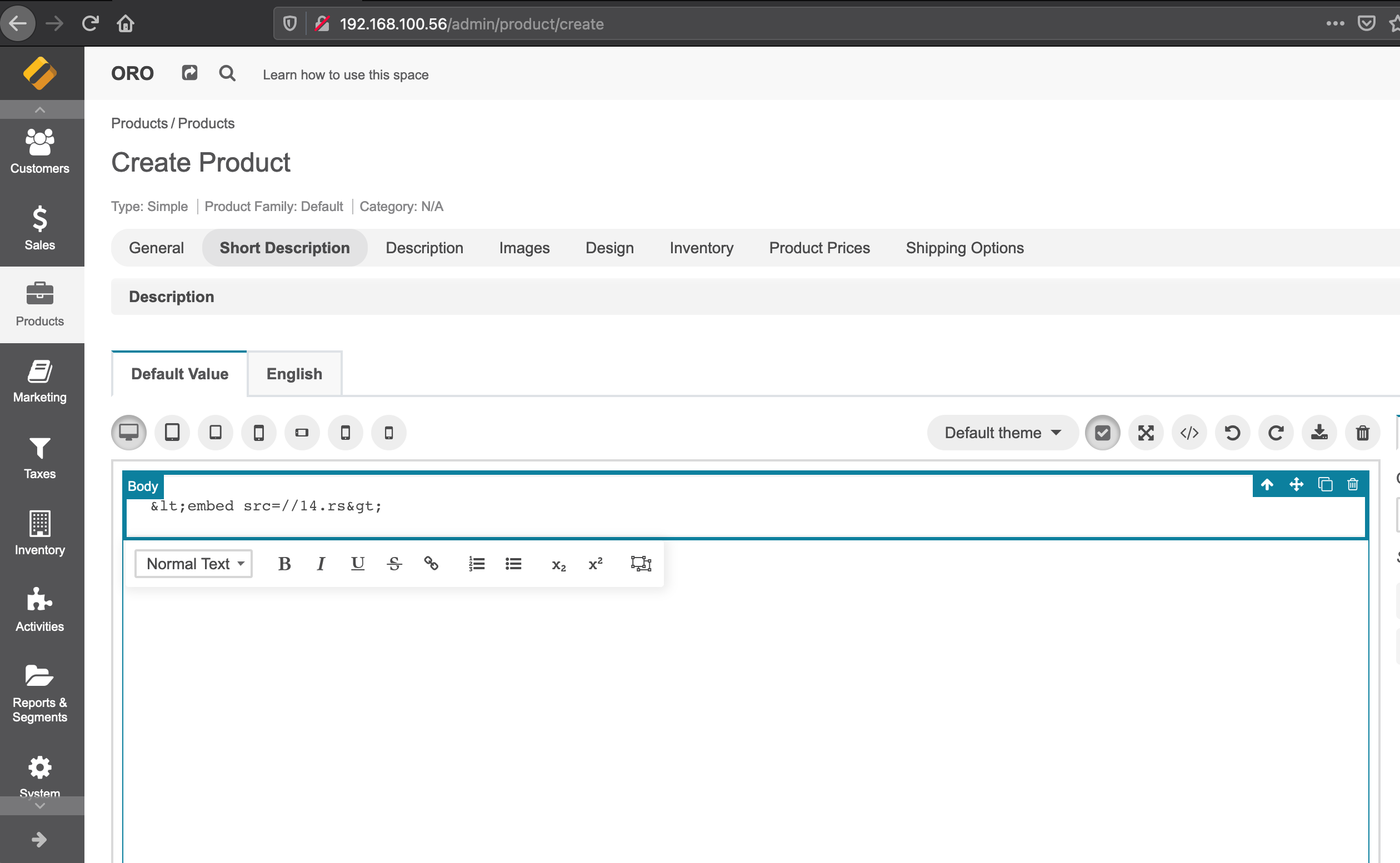
Task: Open Marketing in the sidebar
Action: pyautogui.click(x=40, y=382)
